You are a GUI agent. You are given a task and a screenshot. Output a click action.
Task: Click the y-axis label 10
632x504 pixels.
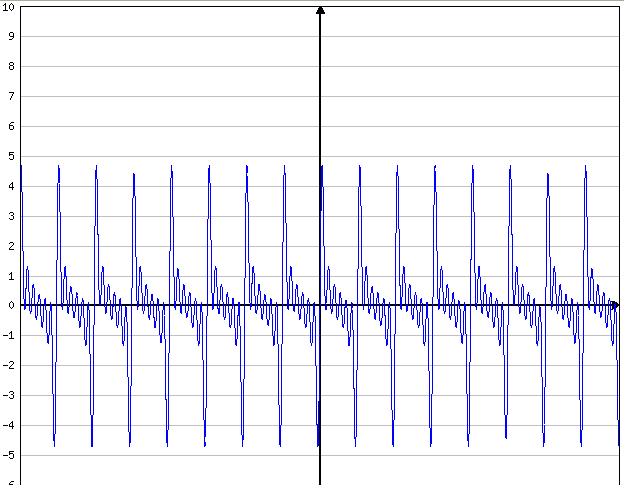8,7
